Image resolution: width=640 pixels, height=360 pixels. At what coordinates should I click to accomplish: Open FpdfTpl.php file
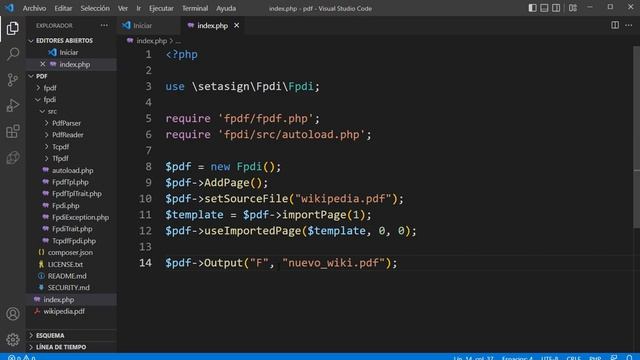pos(71,182)
